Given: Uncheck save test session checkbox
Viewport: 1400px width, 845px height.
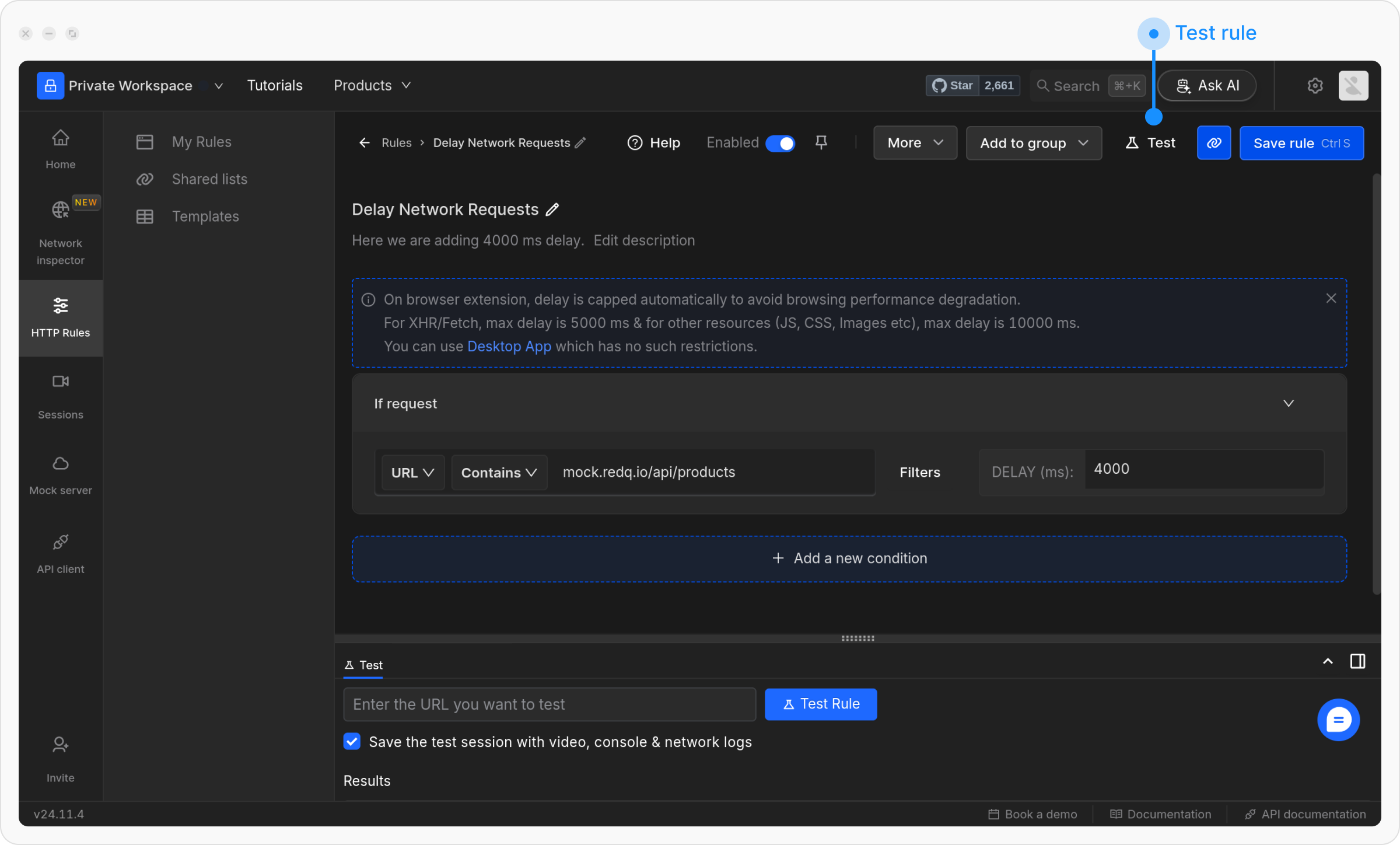Looking at the screenshot, I should click(x=352, y=742).
